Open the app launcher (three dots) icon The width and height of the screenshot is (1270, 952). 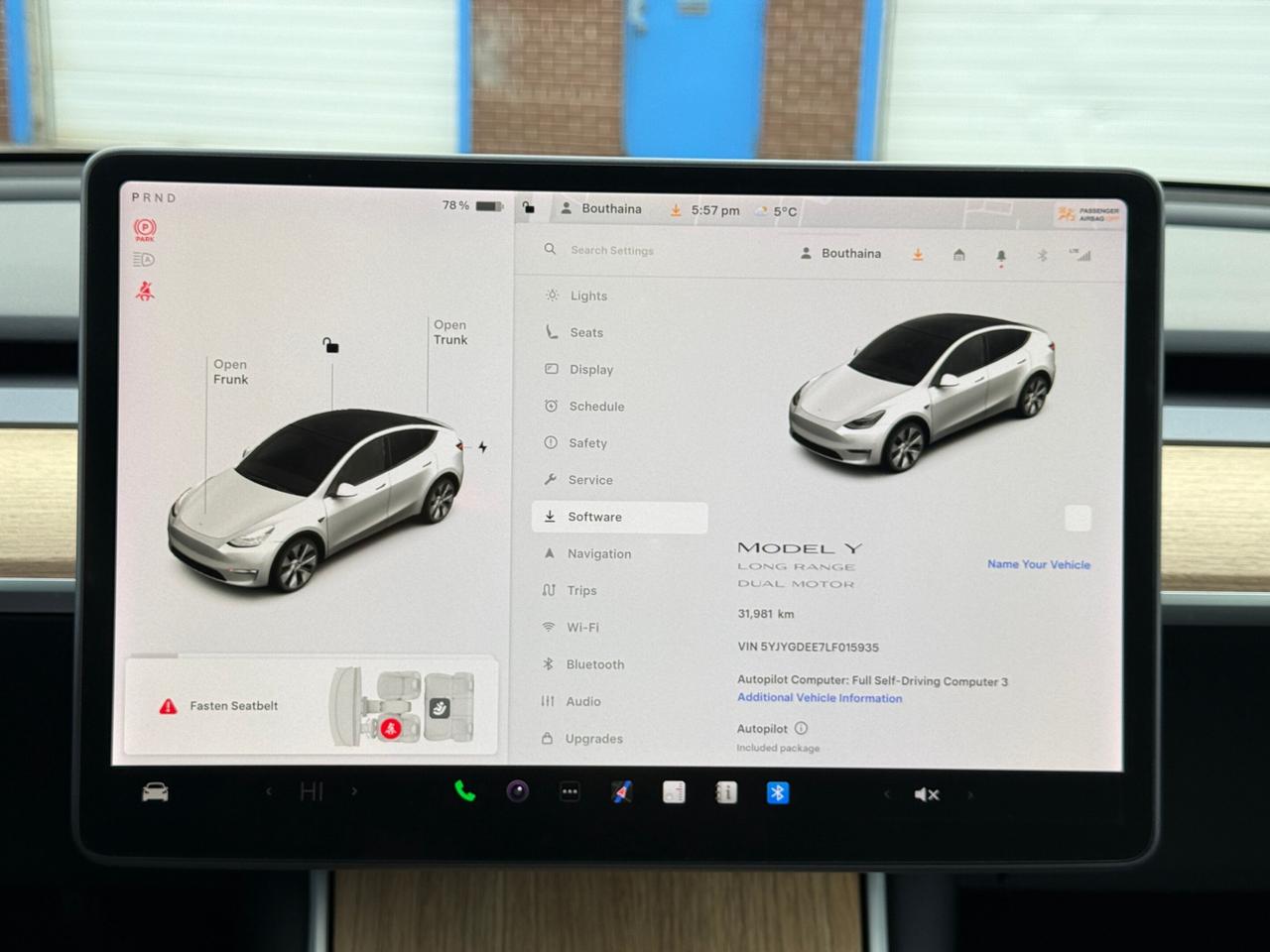tap(570, 791)
